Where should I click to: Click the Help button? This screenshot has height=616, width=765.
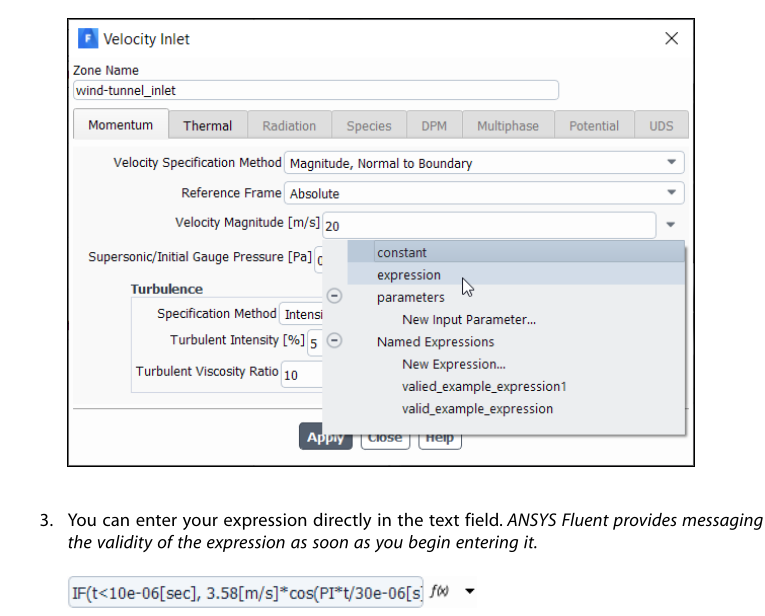coord(440,439)
